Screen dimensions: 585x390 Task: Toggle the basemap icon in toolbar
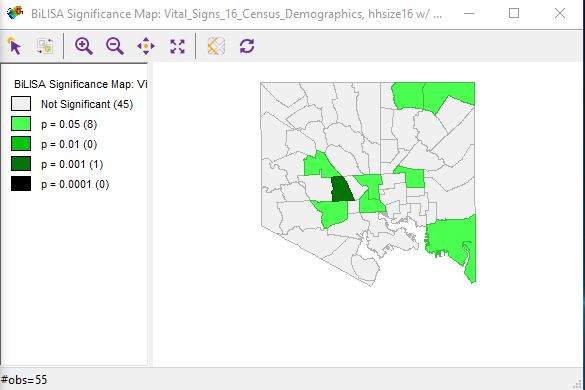216,46
